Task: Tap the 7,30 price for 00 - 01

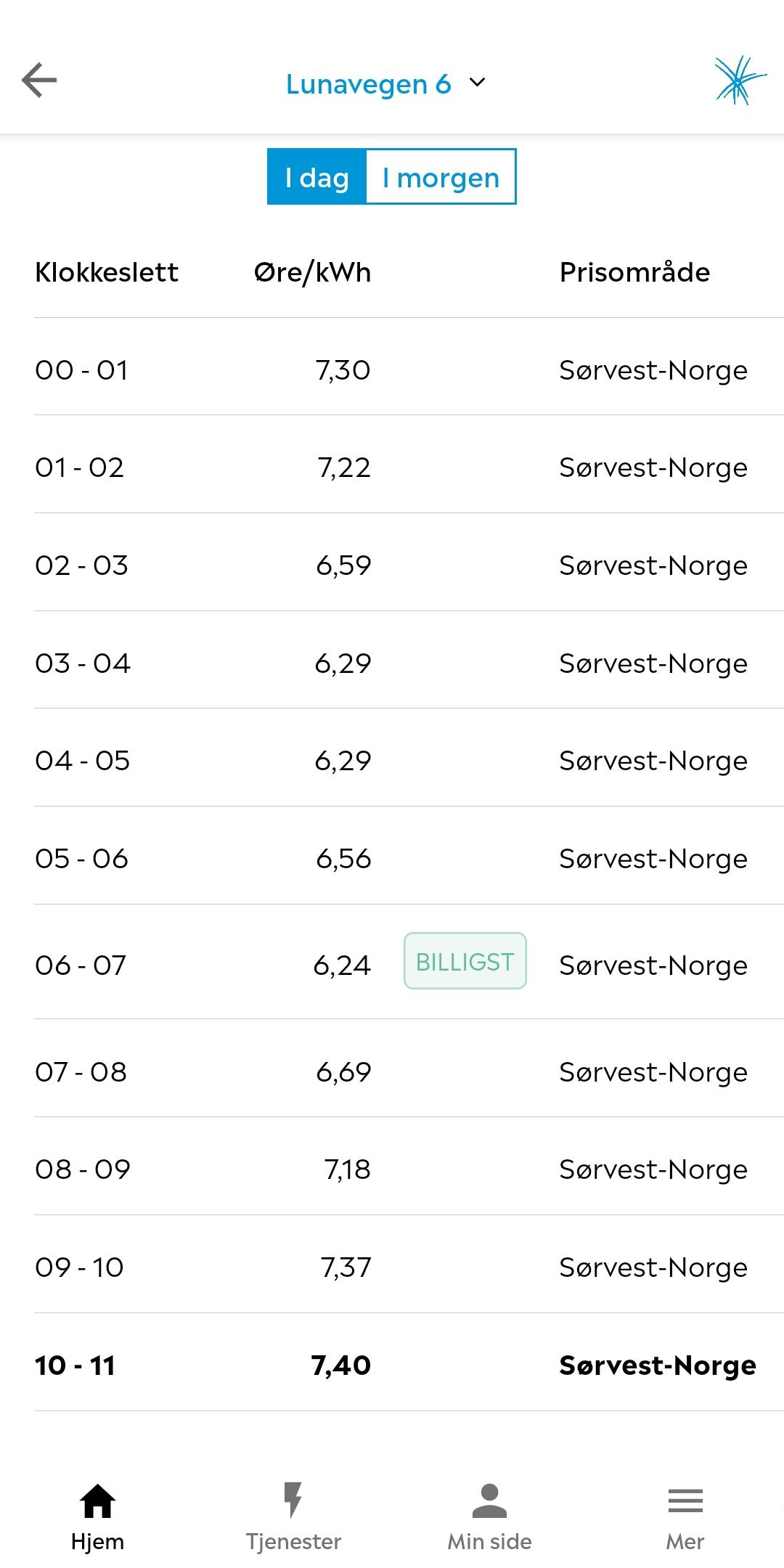Action: 343,370
